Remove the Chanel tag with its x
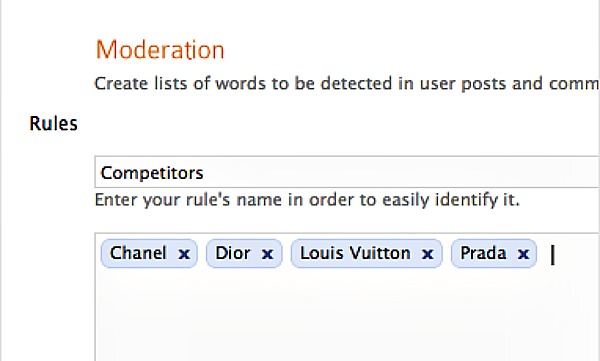Screen dimensions: 600x361 click(x=184, y=254)
